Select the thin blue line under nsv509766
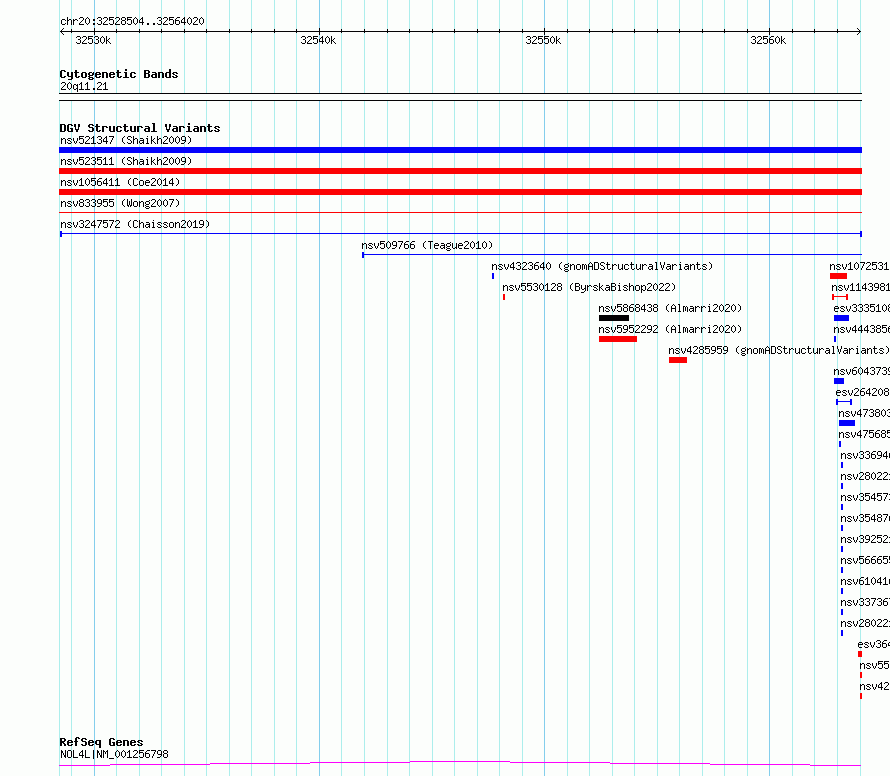This screenshot has width=890, height=776. click(612, 255)
